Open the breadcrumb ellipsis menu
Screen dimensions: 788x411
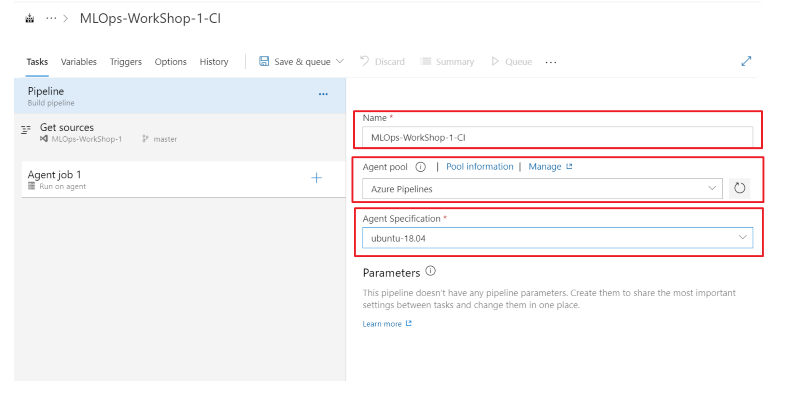click(51, 19)
